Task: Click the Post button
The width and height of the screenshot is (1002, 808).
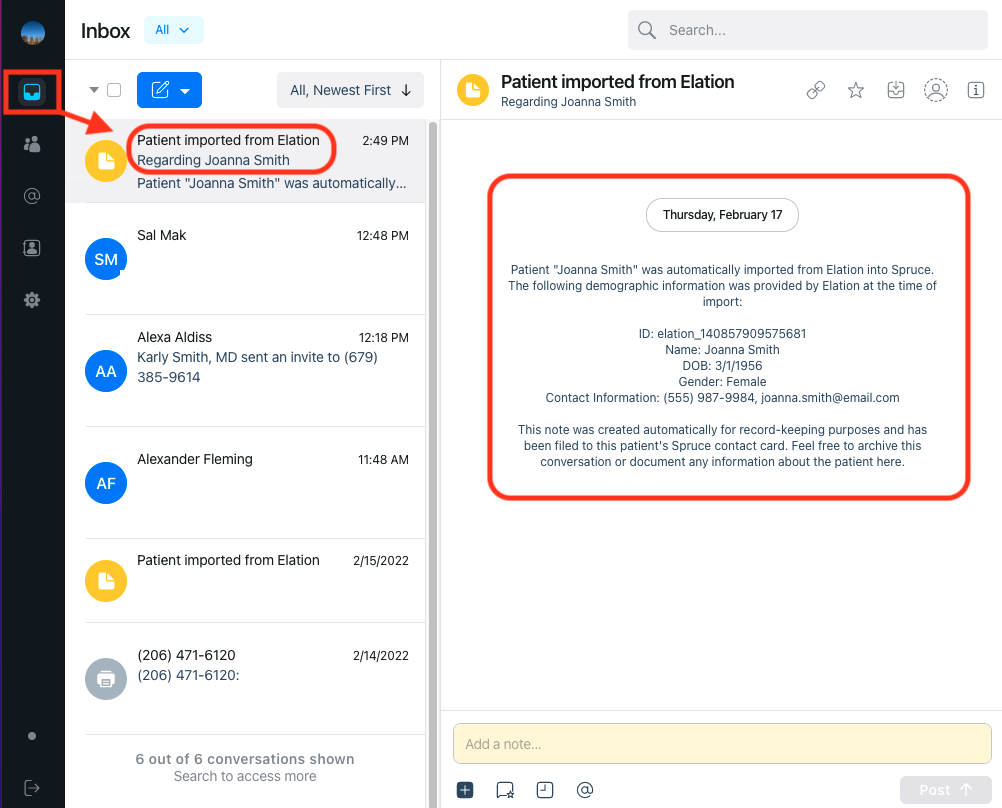Action: tap(946, 790)
